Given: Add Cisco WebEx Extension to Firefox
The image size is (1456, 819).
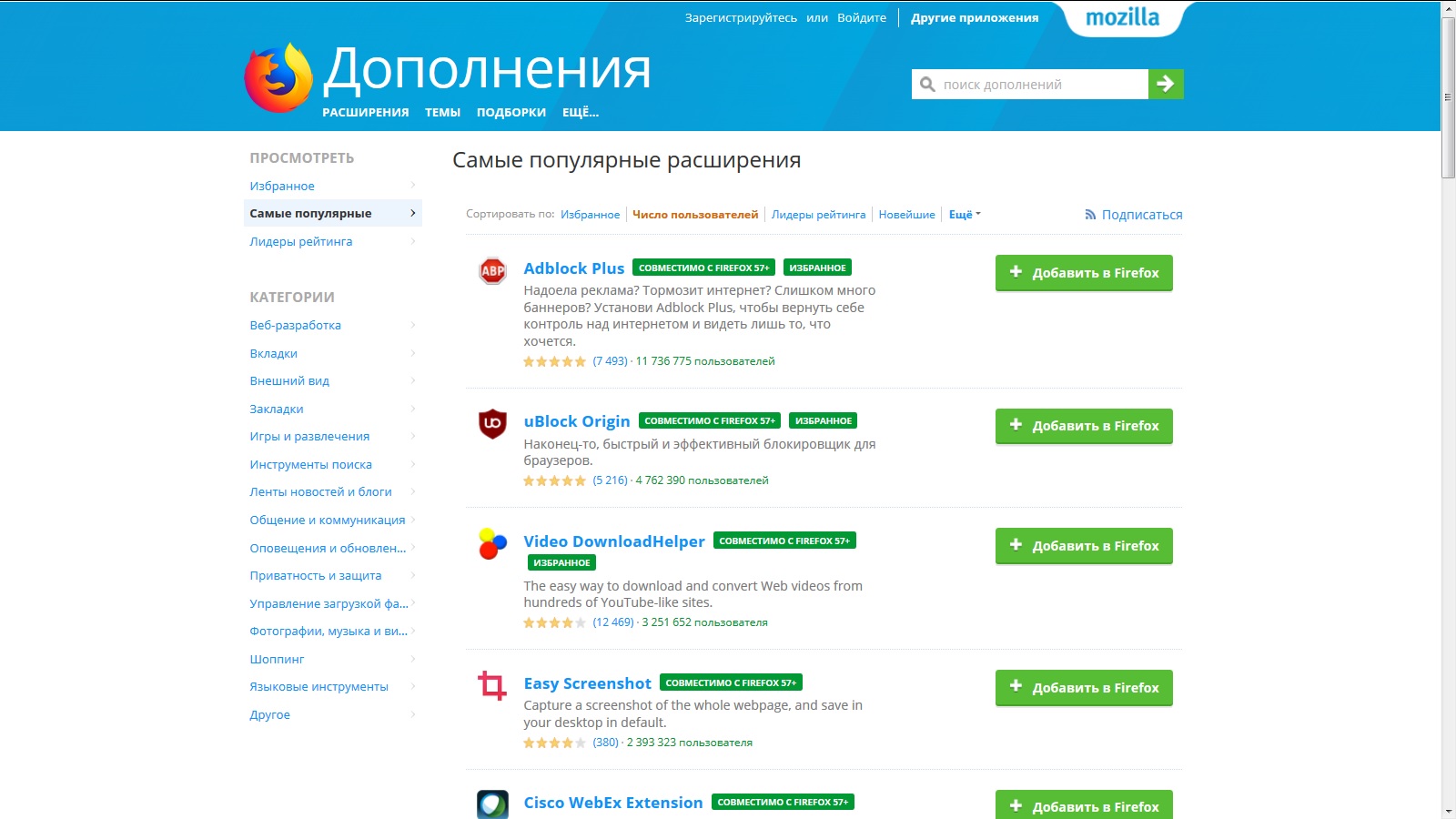Looking at the screenshot, I should pos(1084,805).
